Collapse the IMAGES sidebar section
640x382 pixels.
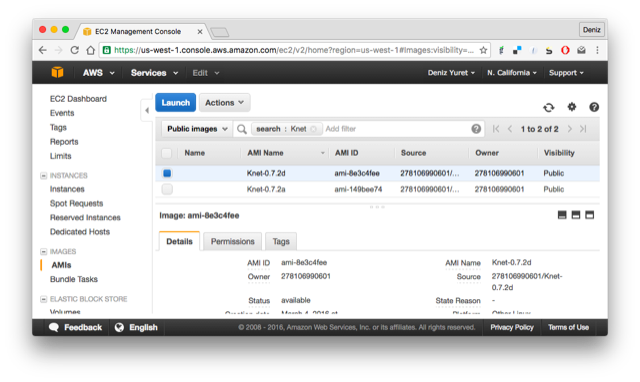pos(43,251)
